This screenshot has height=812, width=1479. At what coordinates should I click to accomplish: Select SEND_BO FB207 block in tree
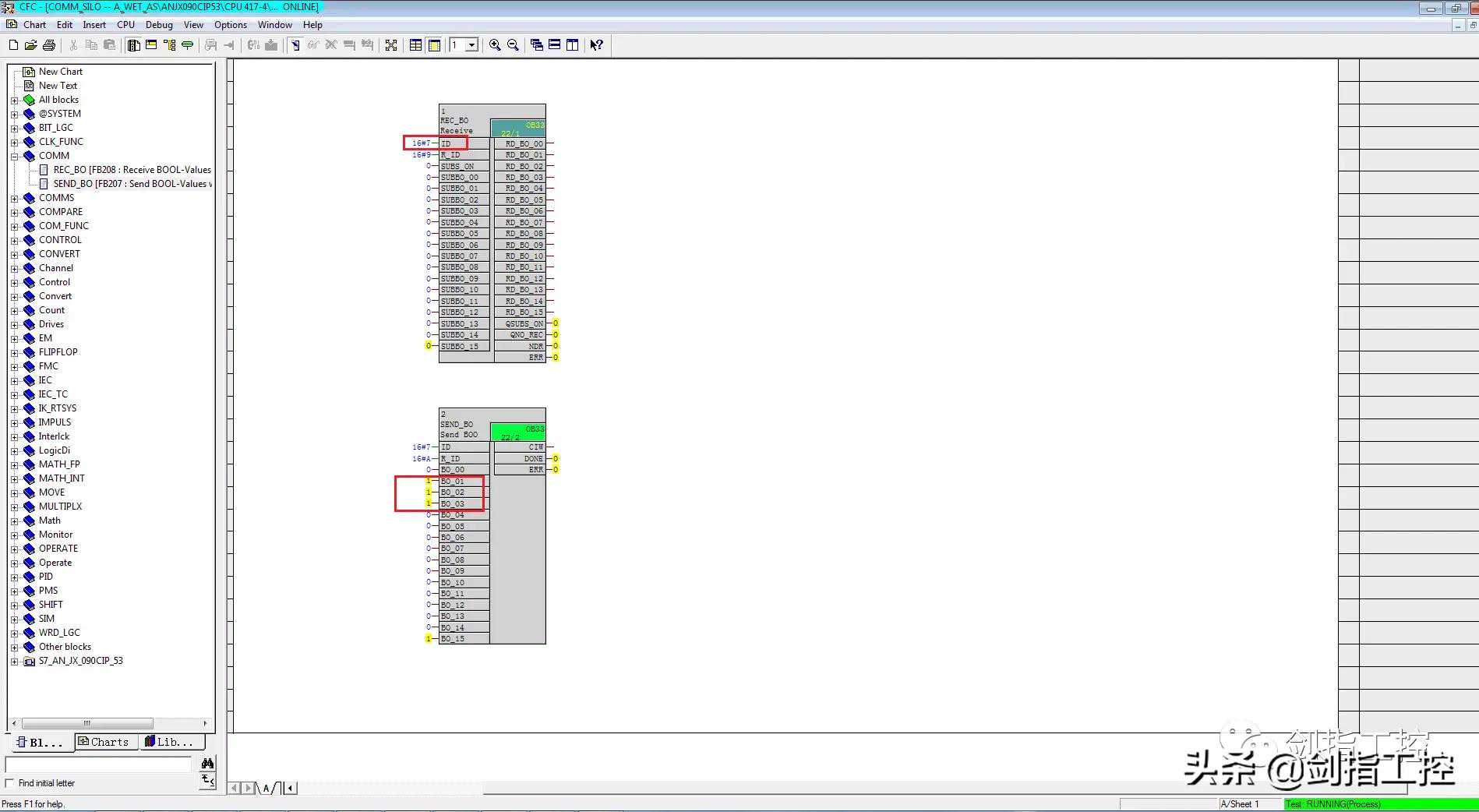coord(129,184)
